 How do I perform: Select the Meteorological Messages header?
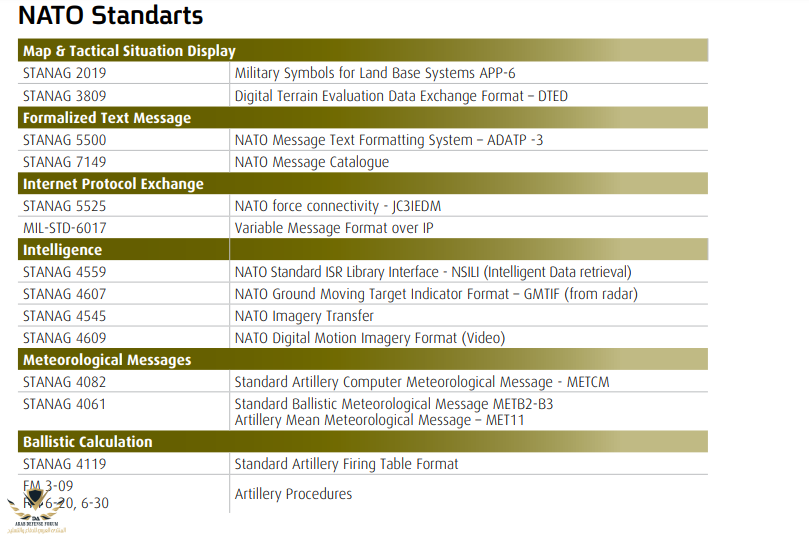click(107, 360)
